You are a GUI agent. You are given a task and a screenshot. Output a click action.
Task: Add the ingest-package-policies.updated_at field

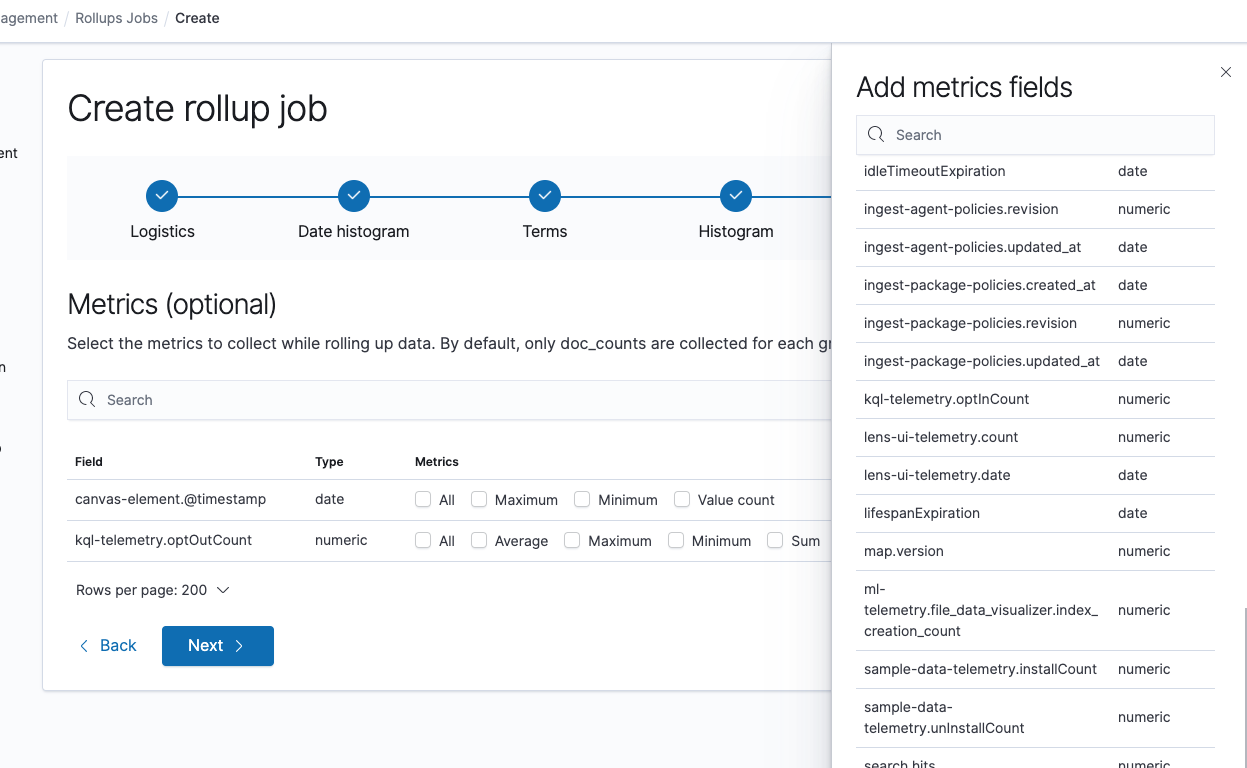pyautogui.click(x=1035, y=361)
